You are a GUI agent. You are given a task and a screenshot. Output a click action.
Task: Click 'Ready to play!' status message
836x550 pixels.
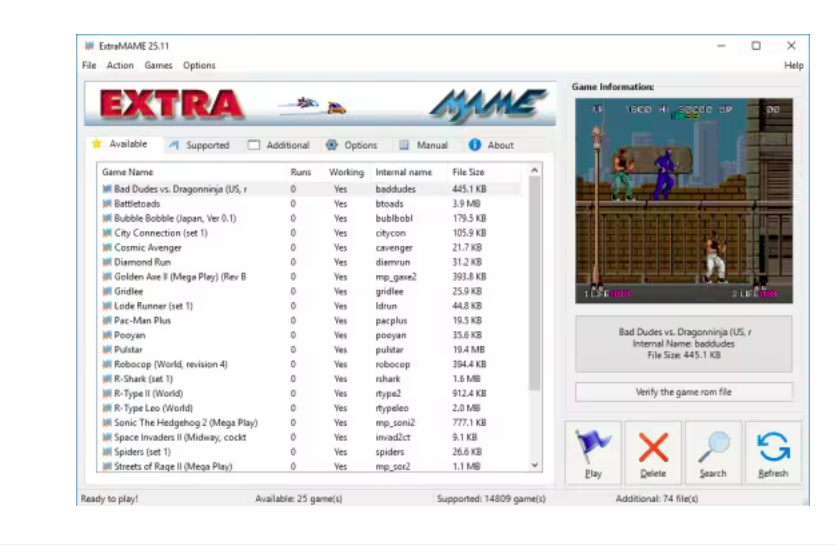[x=109, y=499]
